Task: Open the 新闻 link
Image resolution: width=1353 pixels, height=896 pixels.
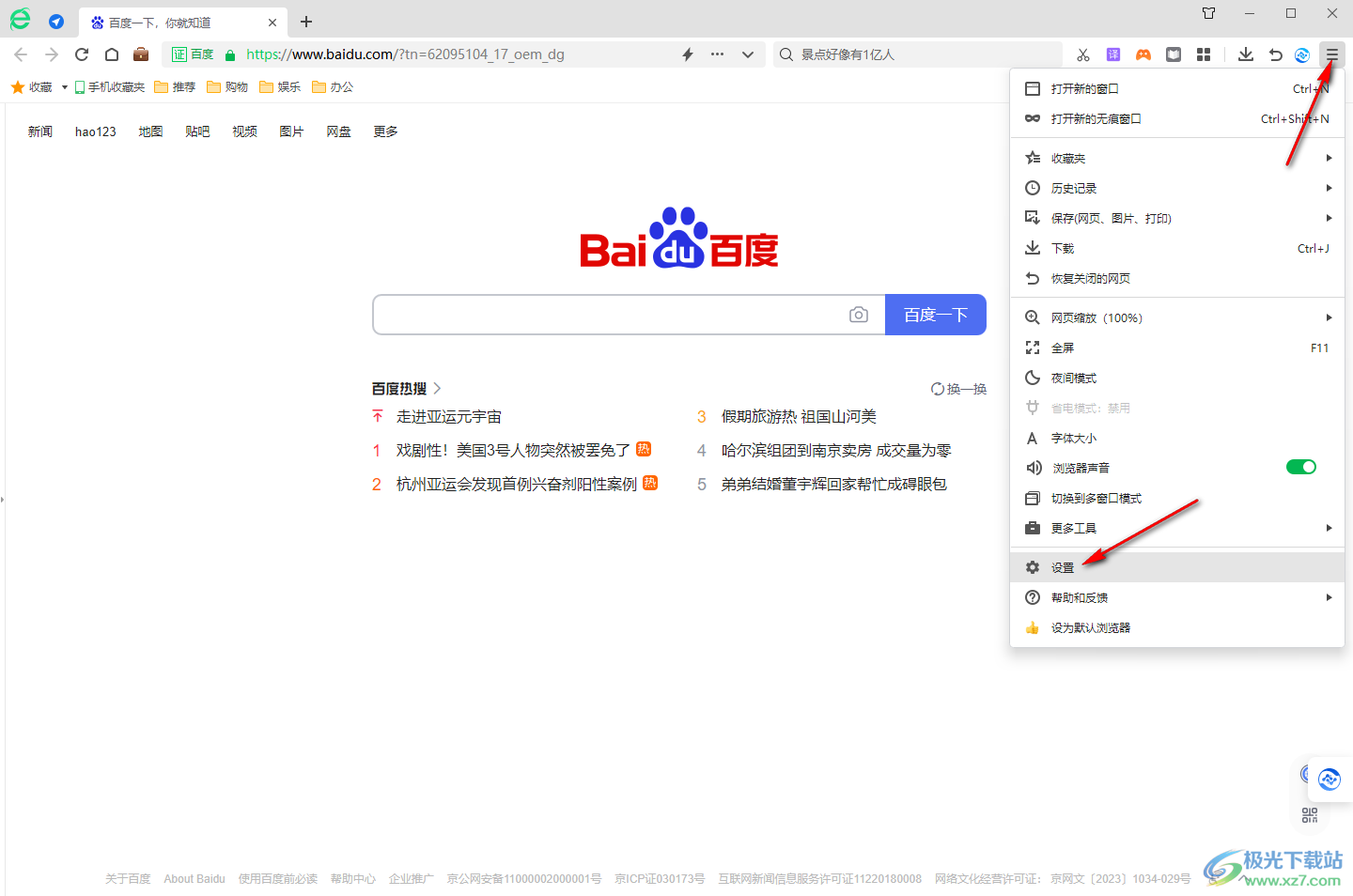Action: 40,131
